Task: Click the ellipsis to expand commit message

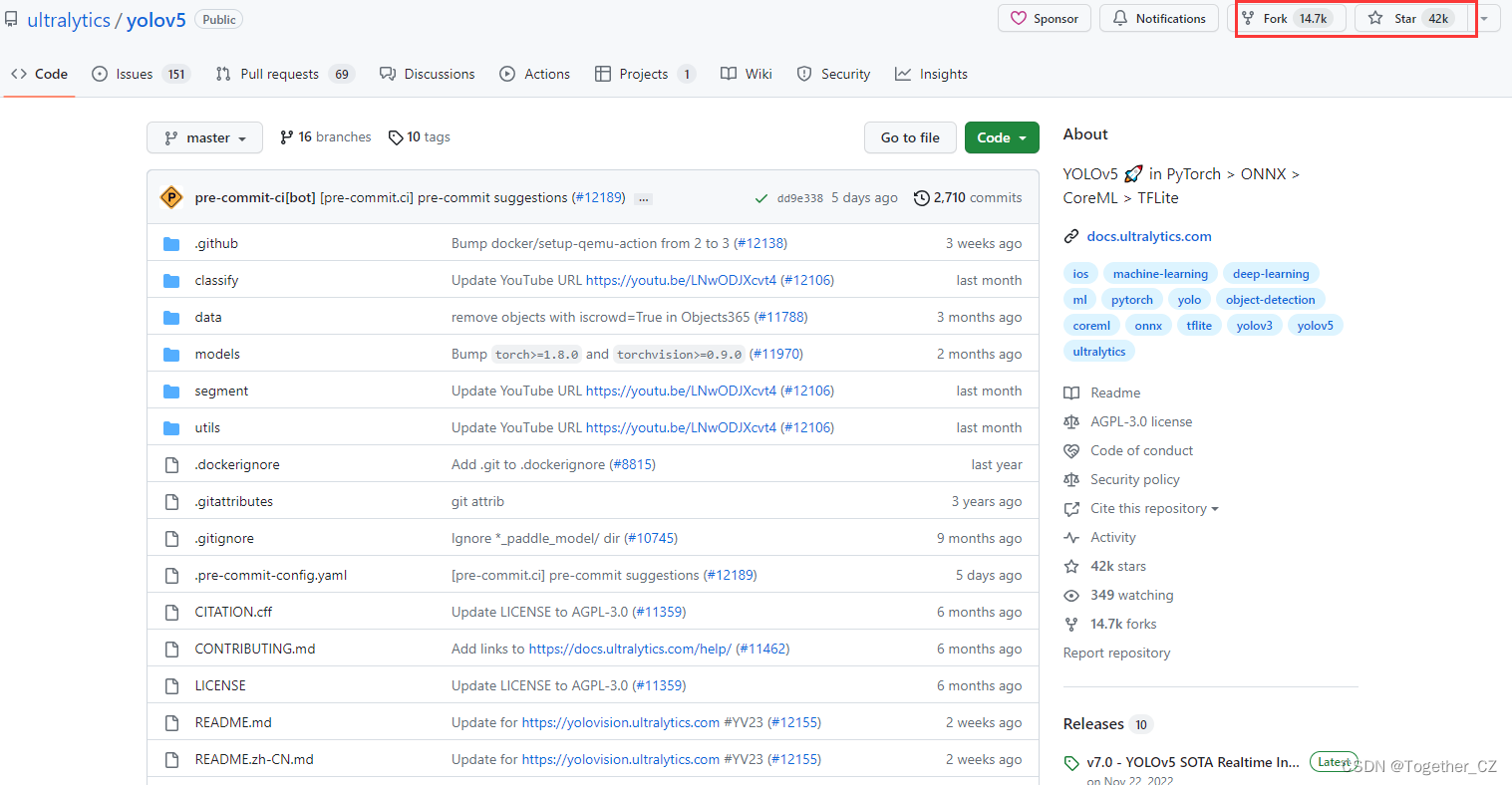Action: (x=644, y=198)
